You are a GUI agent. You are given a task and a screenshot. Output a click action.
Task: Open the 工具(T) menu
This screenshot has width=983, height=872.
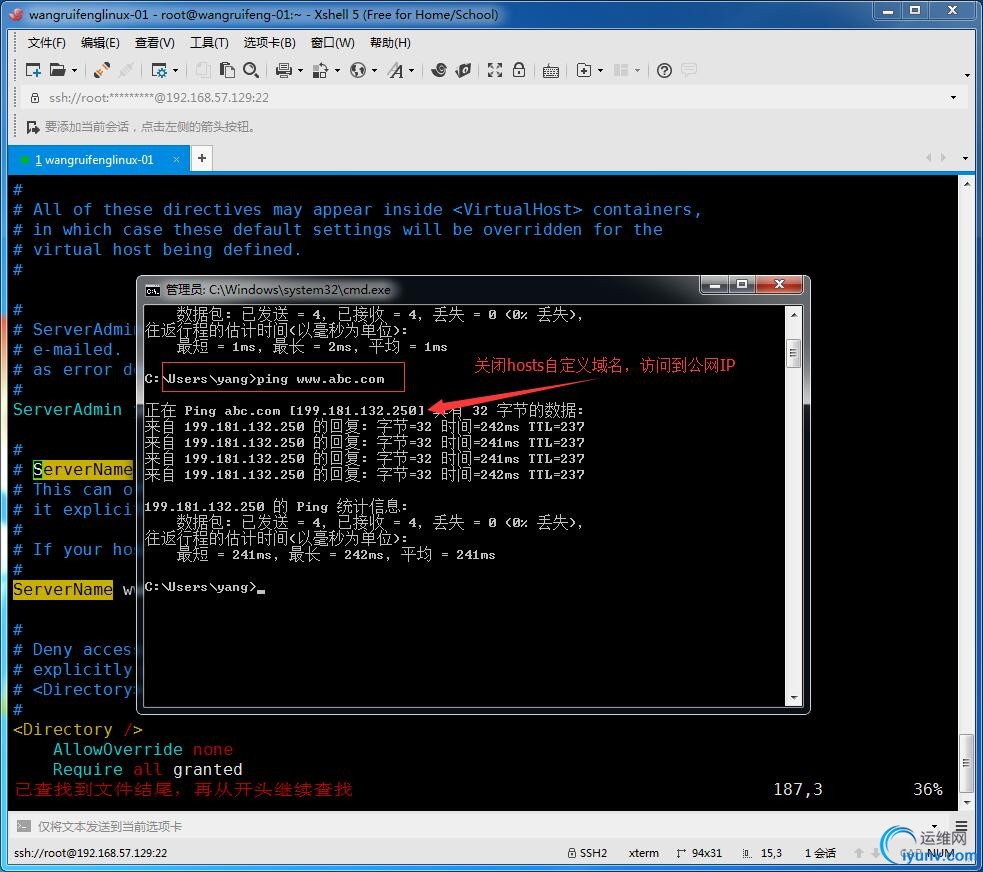(x=209, y=43)
